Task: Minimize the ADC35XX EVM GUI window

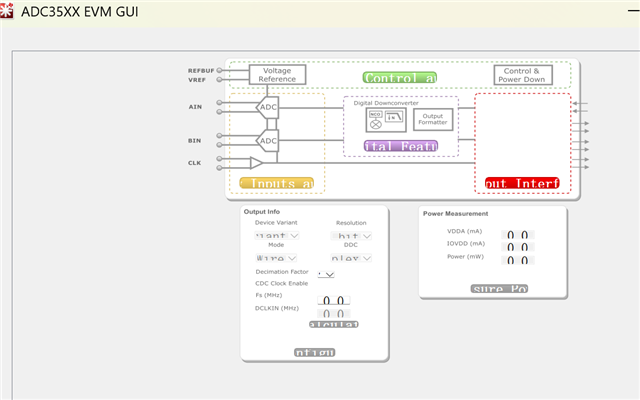Action: 633,11
